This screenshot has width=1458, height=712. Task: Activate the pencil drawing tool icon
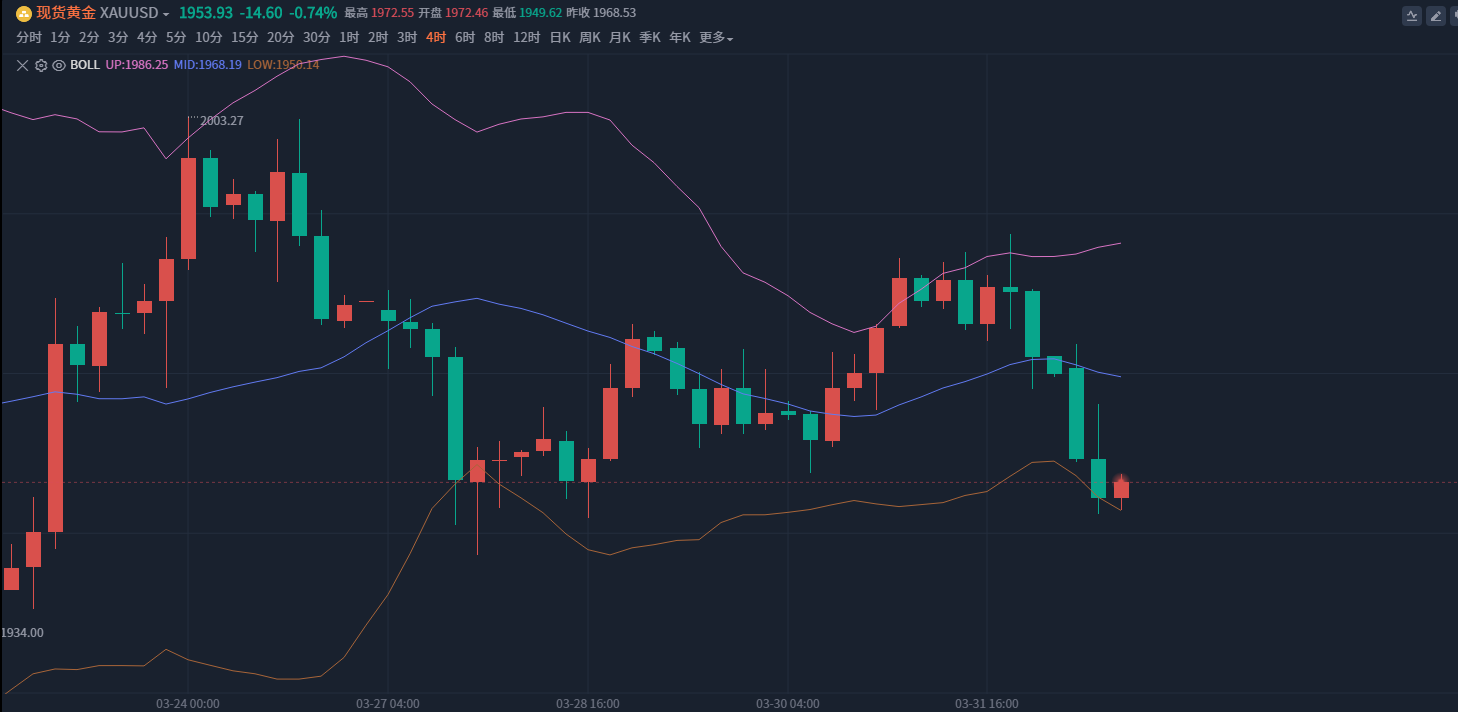[1436, 15]
